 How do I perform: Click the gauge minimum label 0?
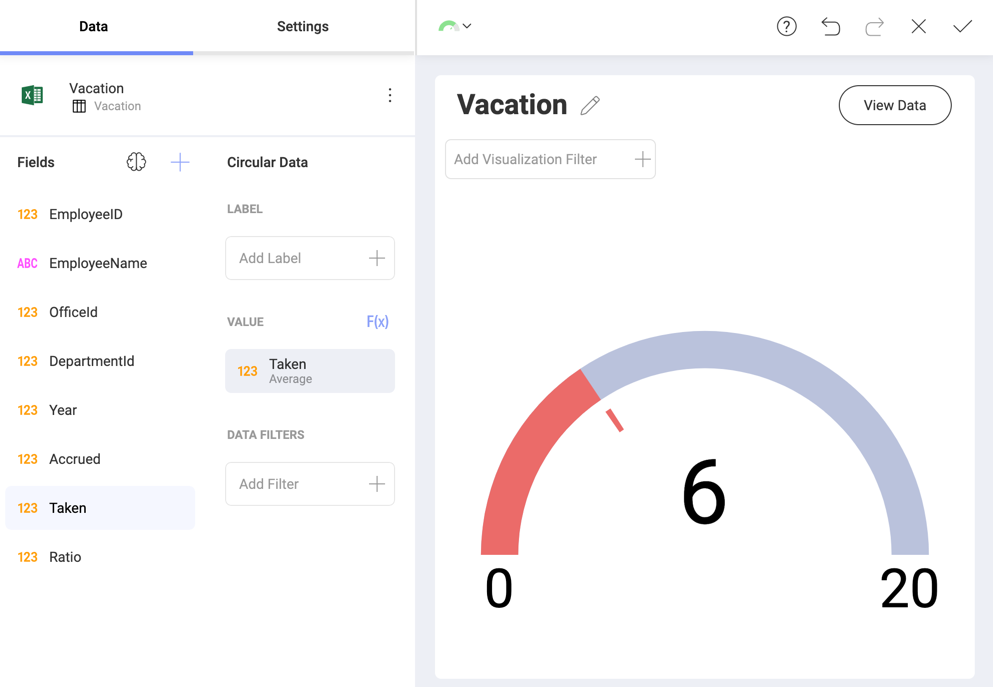498,588
